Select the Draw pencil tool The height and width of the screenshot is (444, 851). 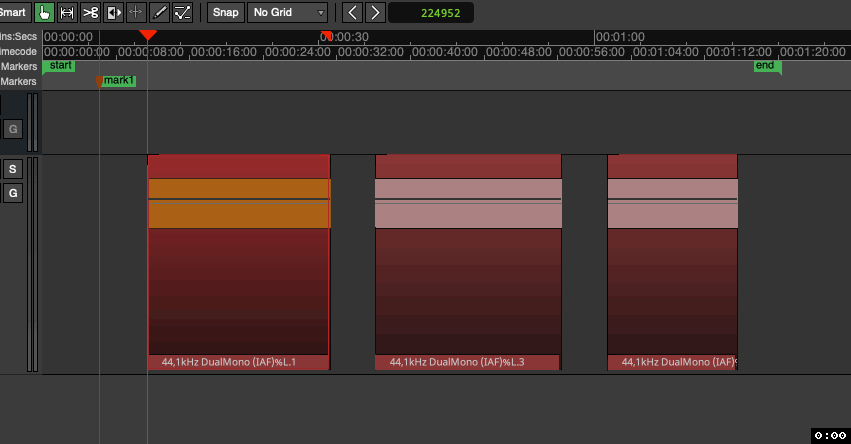coord(159,12)
